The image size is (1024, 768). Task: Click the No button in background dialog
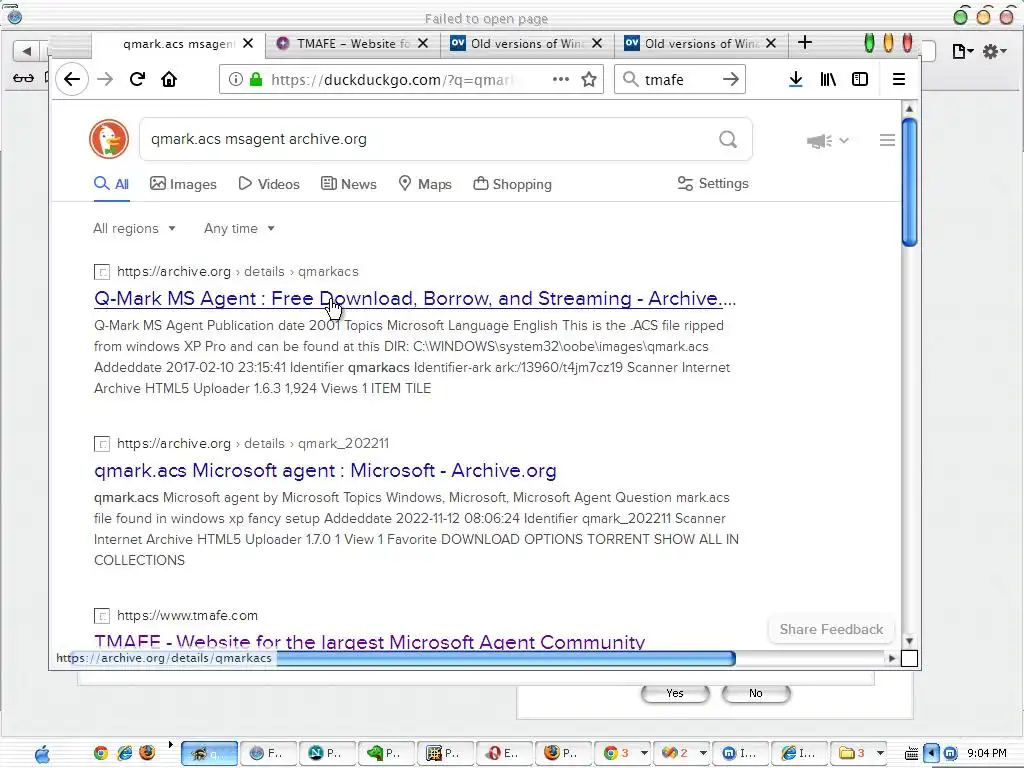pos(756,693)
